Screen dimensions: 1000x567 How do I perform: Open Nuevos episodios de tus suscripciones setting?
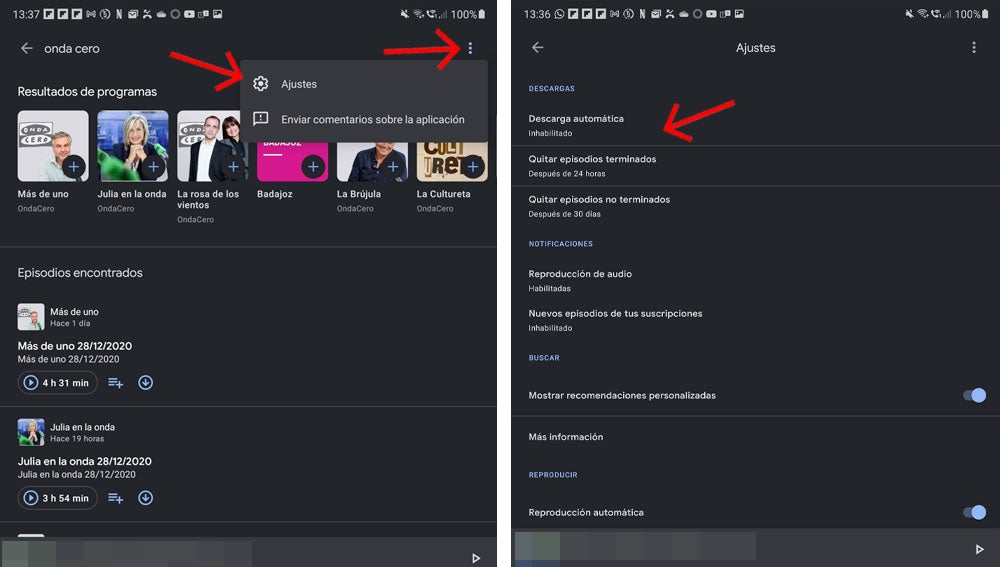coord(755,320)
